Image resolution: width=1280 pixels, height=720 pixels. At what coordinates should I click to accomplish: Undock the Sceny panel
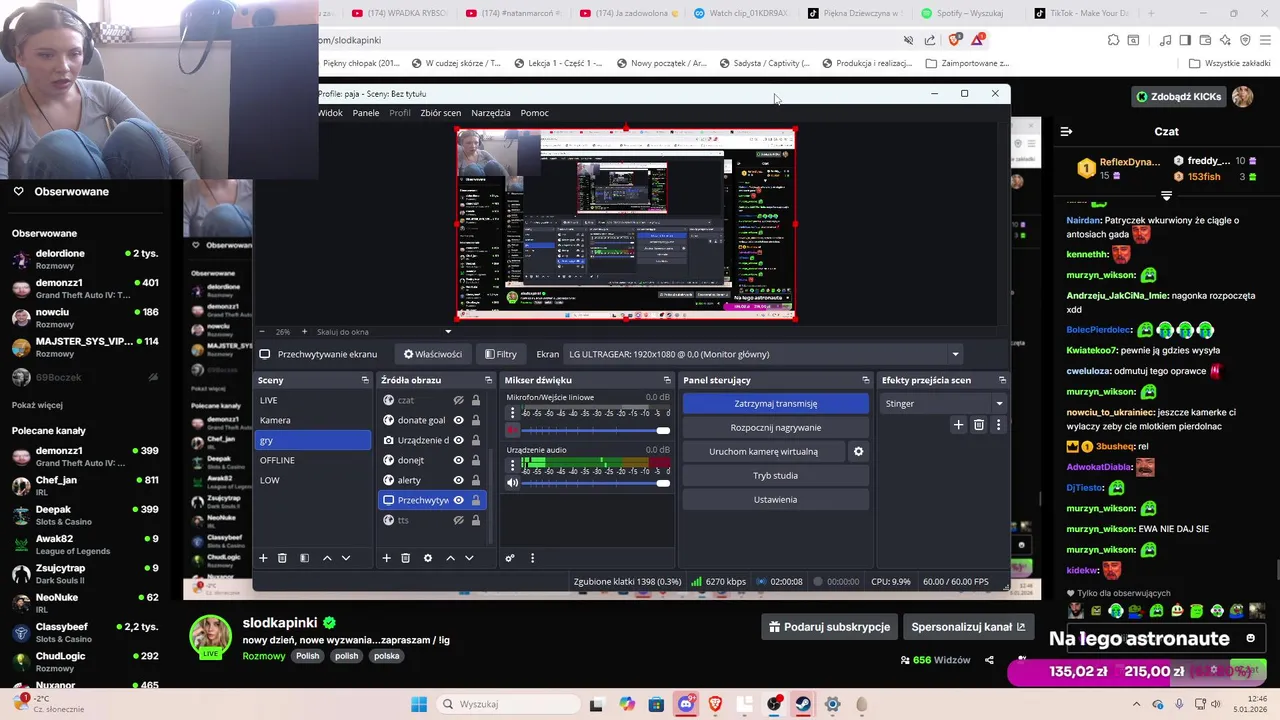click(x=365, y=380)
